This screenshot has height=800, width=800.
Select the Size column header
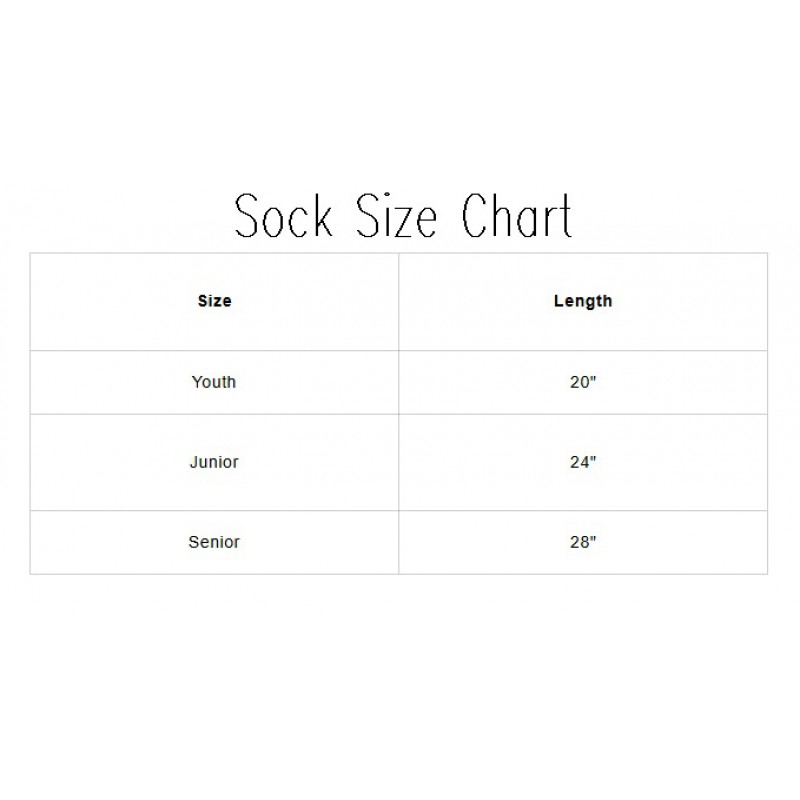tap(214, 301)
